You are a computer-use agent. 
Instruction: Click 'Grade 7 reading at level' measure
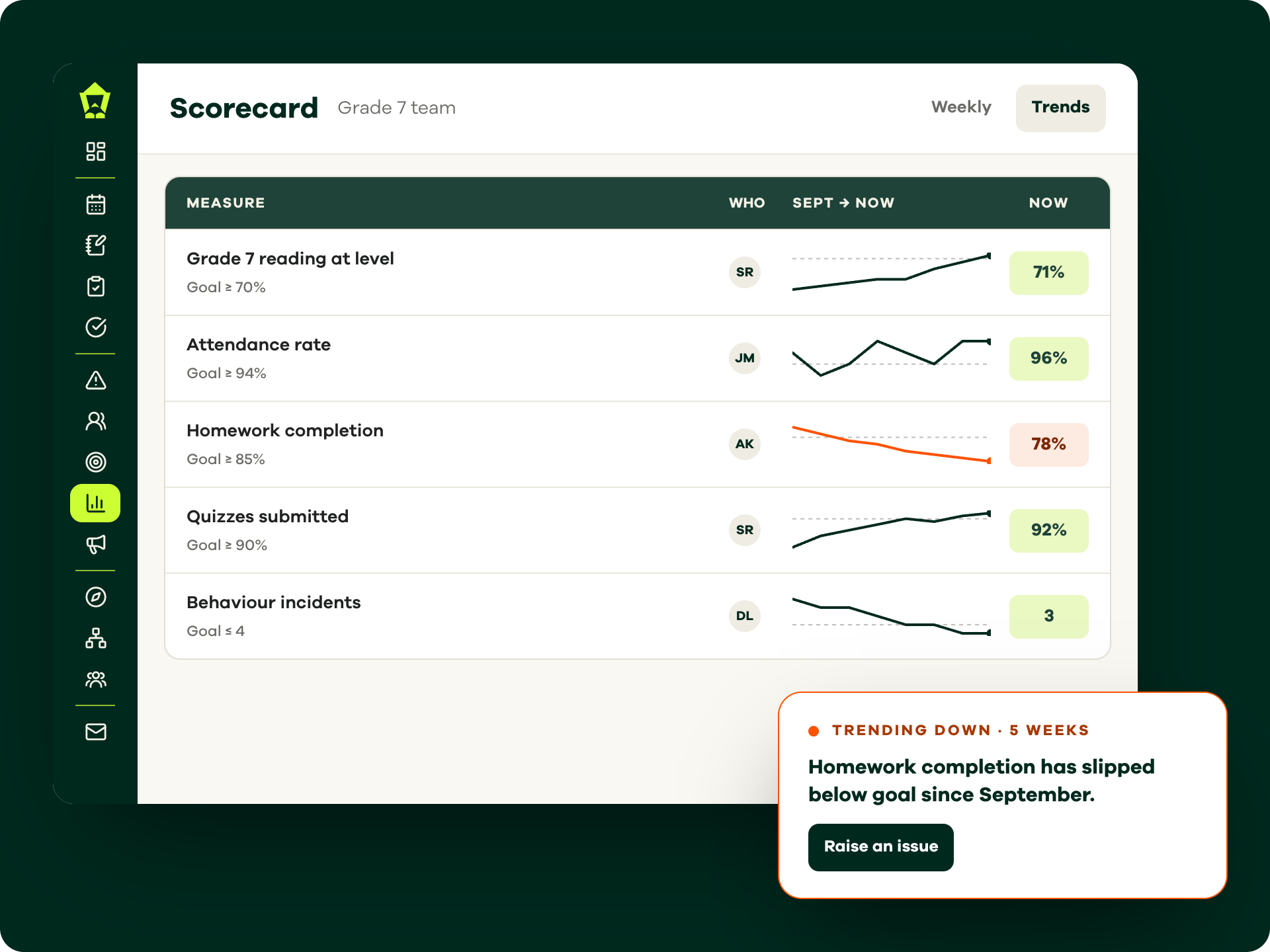point(290,258)
